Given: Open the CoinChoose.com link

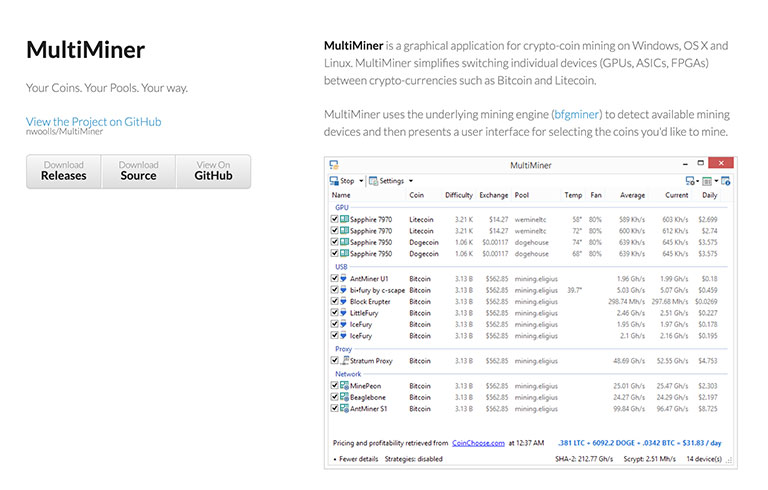Looking at the screenshot, I should click(x=478, y=443).
